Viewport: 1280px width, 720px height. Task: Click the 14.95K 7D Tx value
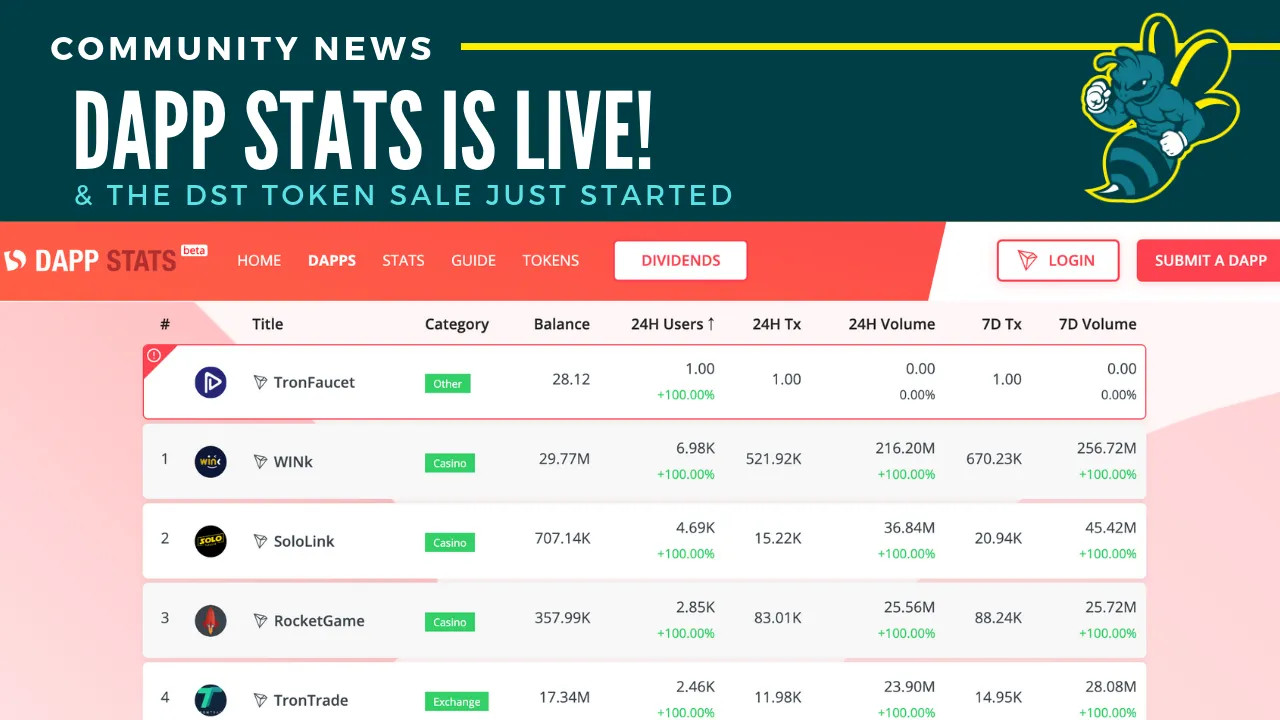pyautogui.click(x=998, y=697)
